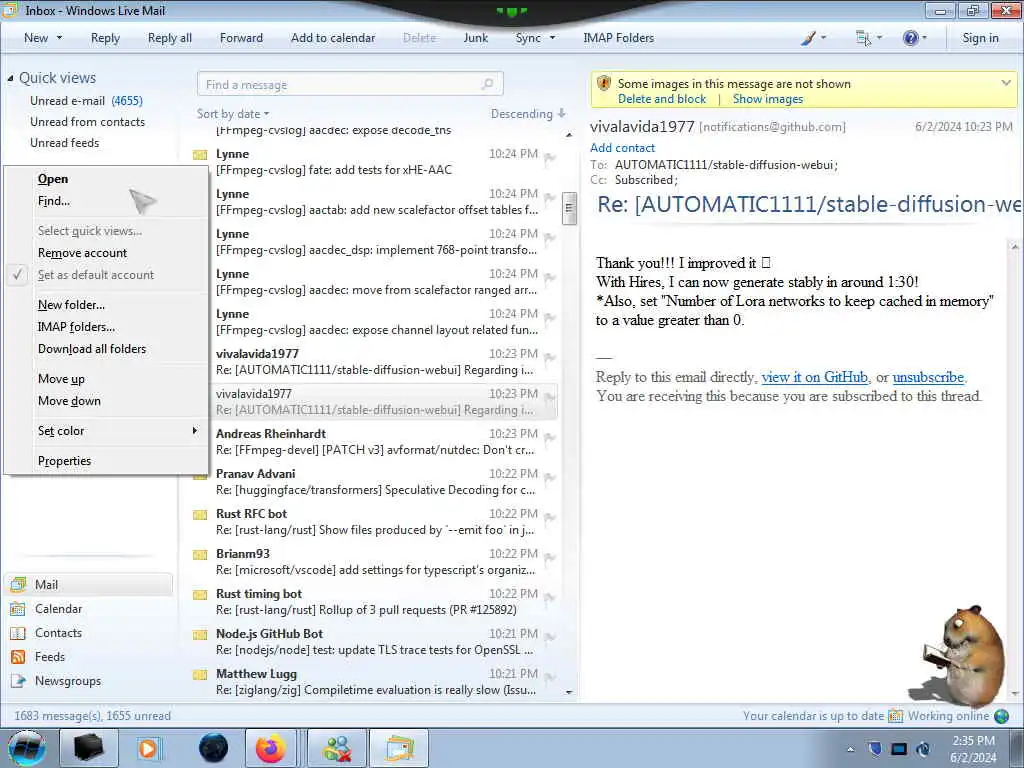Open Feeds section icon
1024x768 pixels.
tap(18, 657)
